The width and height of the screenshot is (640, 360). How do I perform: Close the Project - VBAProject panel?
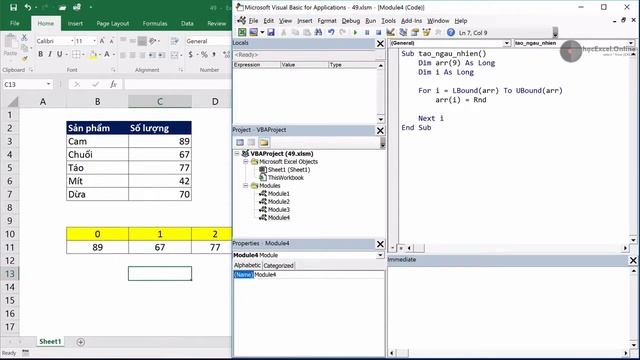coord(380,130)
